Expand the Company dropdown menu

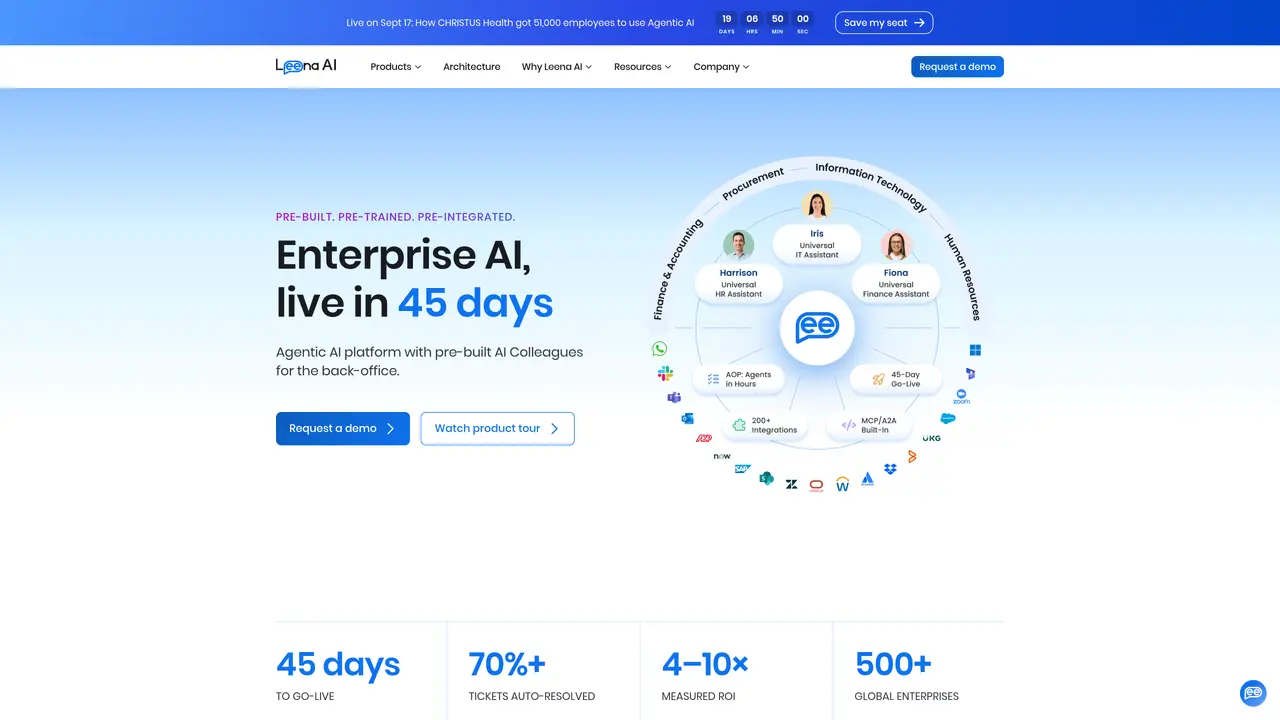tap(721, 67)
